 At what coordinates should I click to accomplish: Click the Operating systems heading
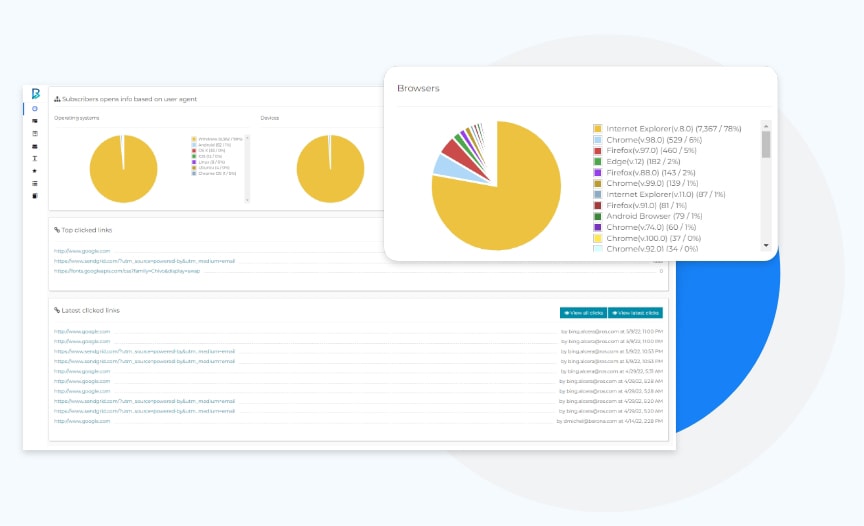pyautogui.click(x=77, y=118)
